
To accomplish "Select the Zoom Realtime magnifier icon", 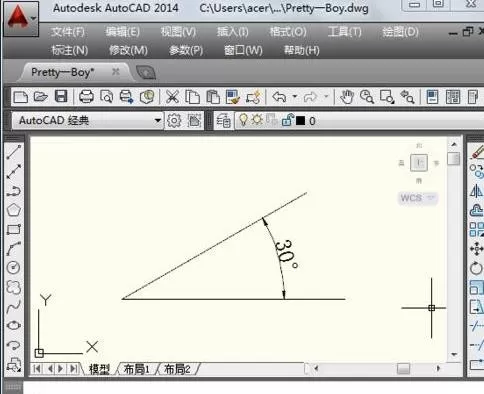I will click(x=367, y=97).
